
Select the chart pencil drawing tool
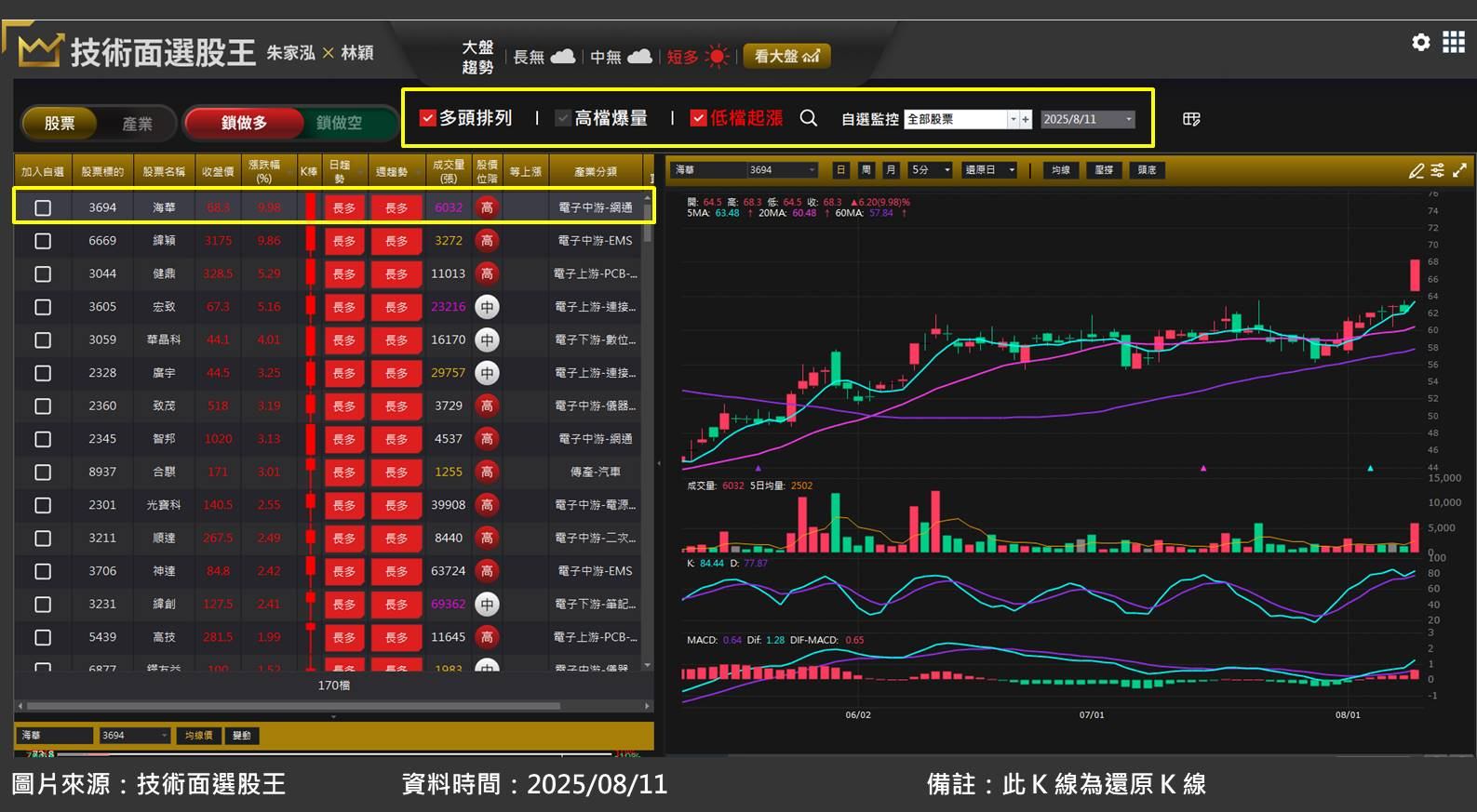coord(1416,170)
